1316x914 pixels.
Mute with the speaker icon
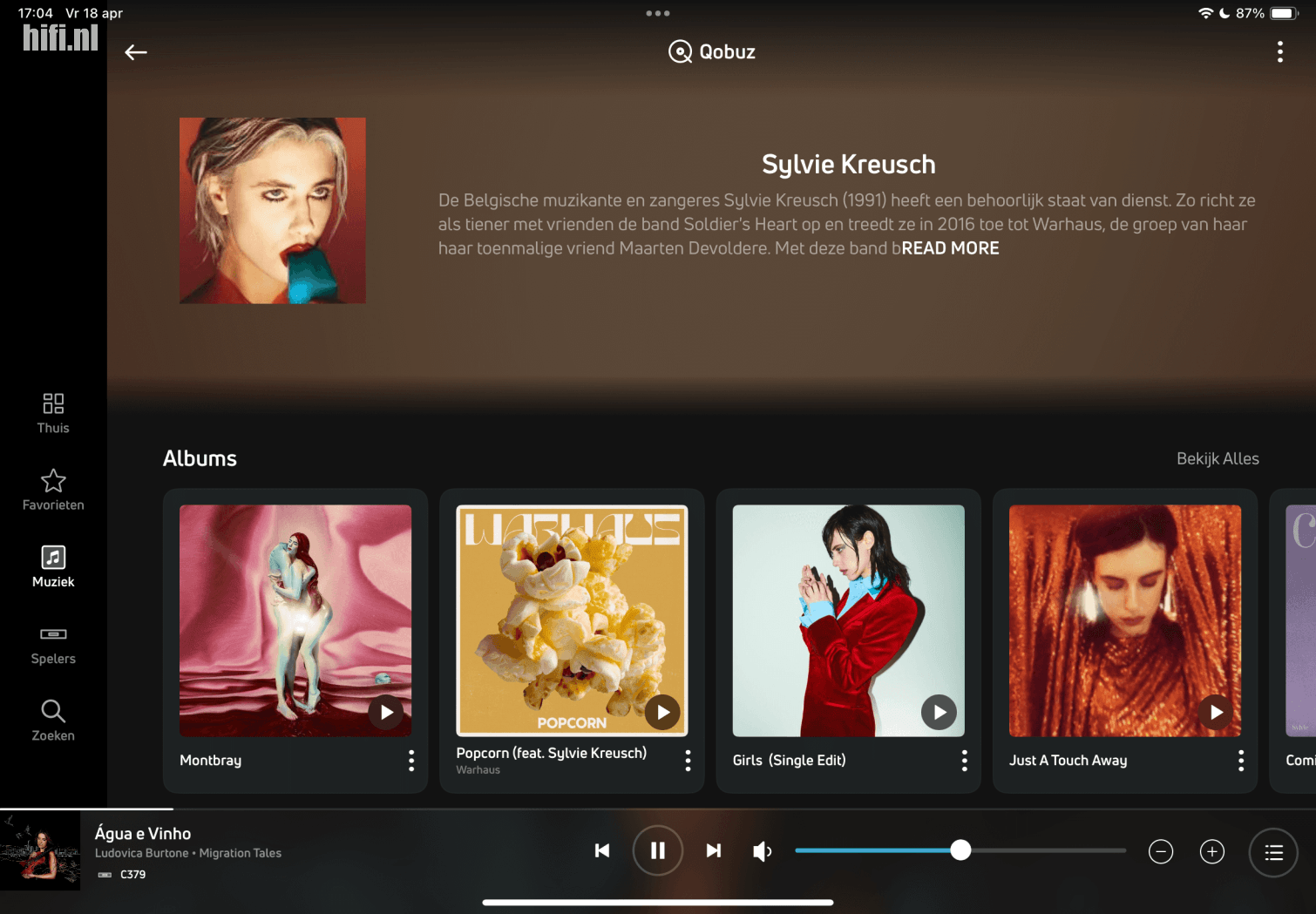coord(763,851)
